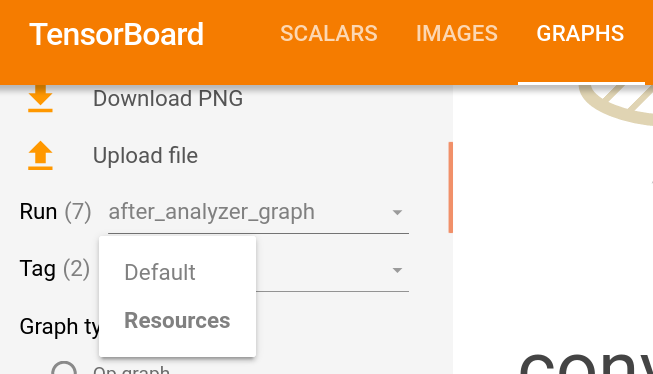Click the TensorBoard title

coord(116,34)
